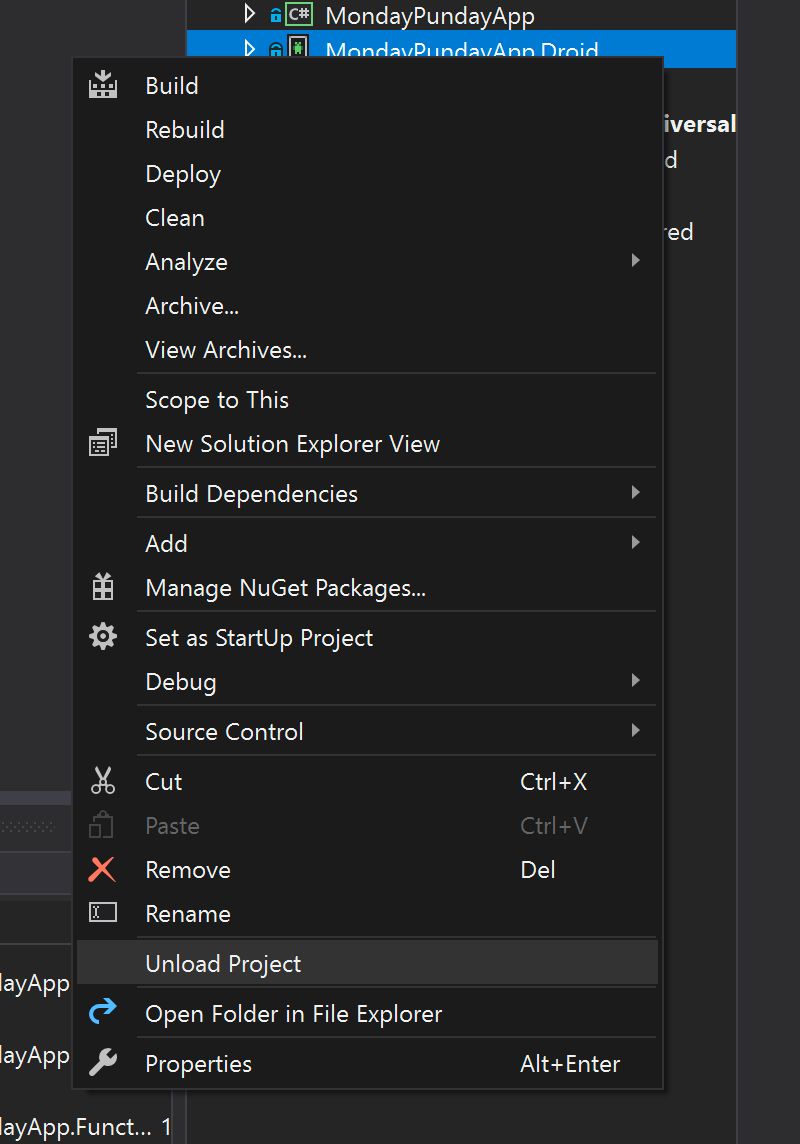This screenshot has height=1144, width=800.
Task: Click the Rename icon
Action: pos(103,913)
